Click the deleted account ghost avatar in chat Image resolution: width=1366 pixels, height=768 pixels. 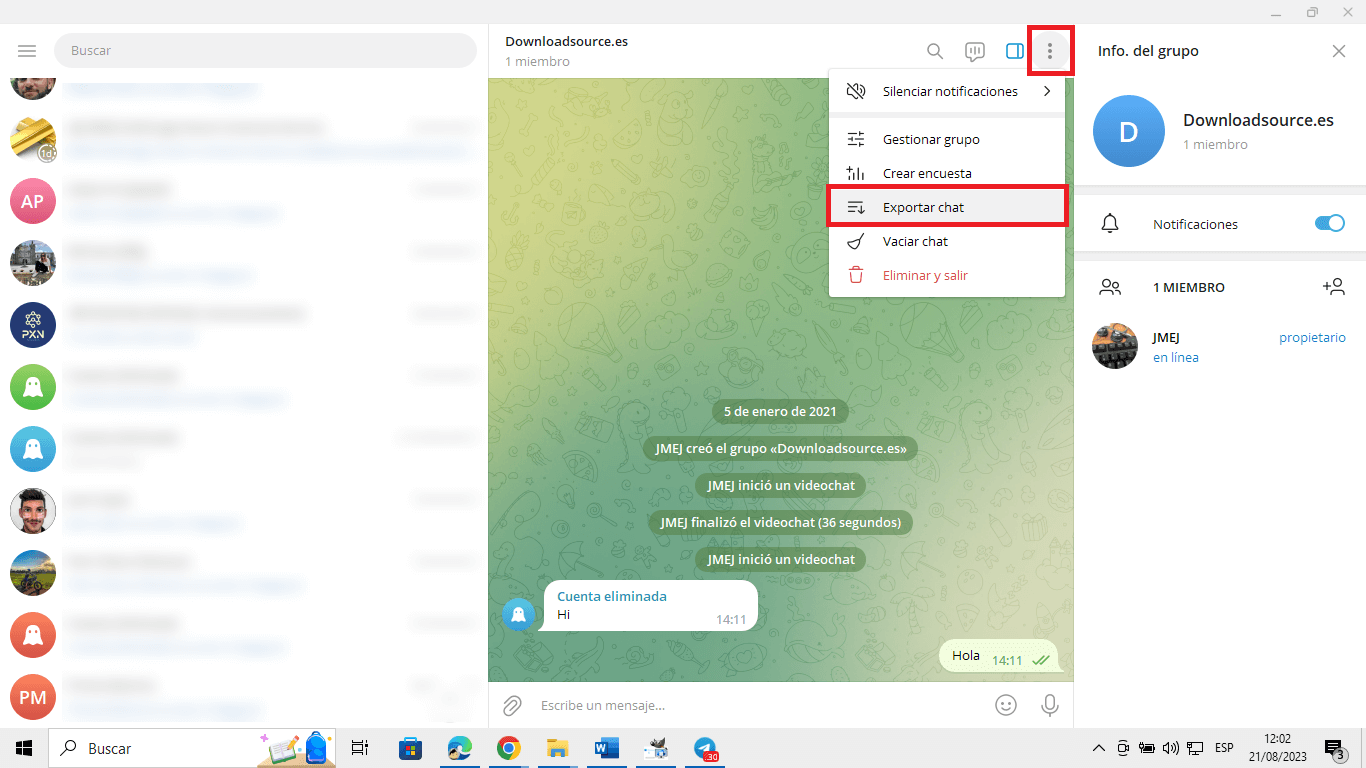click(x=518, y=614)
